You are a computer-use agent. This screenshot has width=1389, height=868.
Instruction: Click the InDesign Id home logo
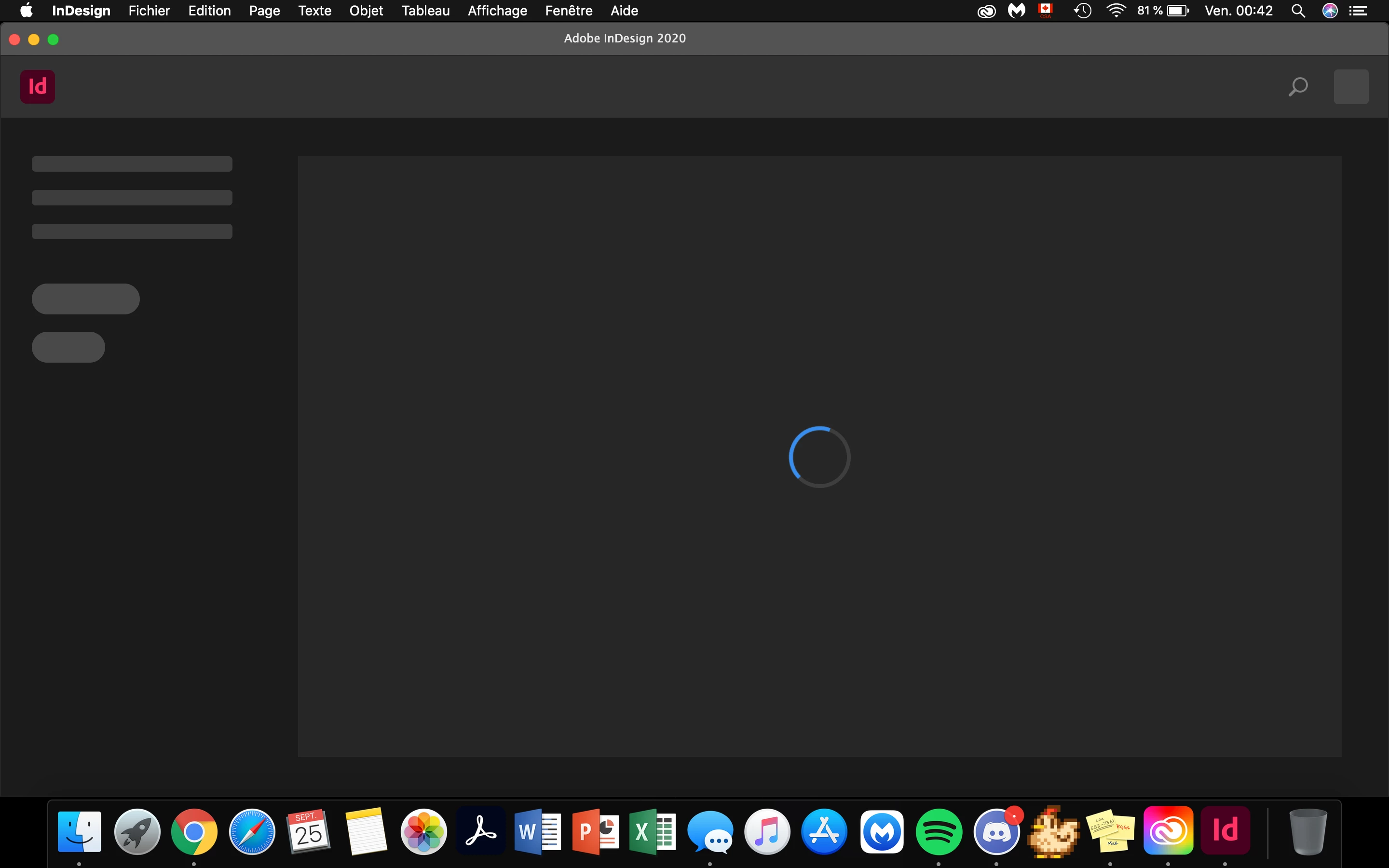(x=37, y=87)
